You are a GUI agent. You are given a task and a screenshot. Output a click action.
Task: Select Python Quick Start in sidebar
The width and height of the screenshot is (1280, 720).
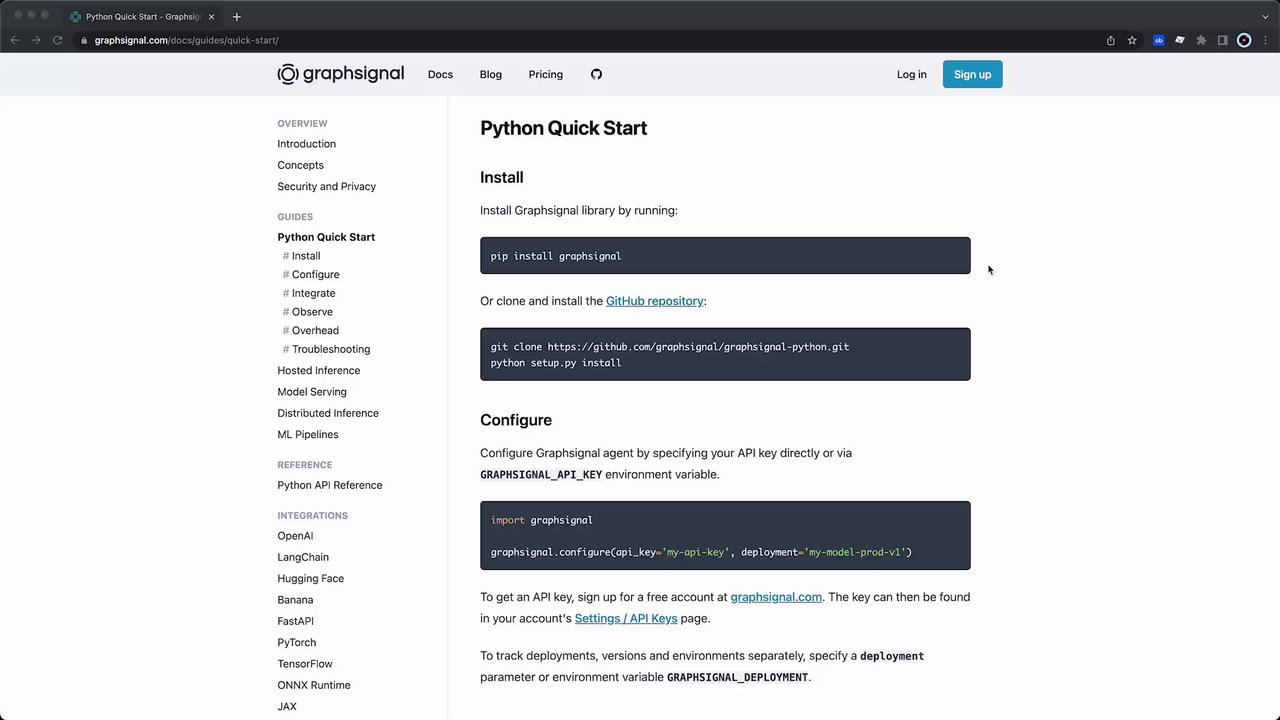pyautogui.click(x=326, y=237)
